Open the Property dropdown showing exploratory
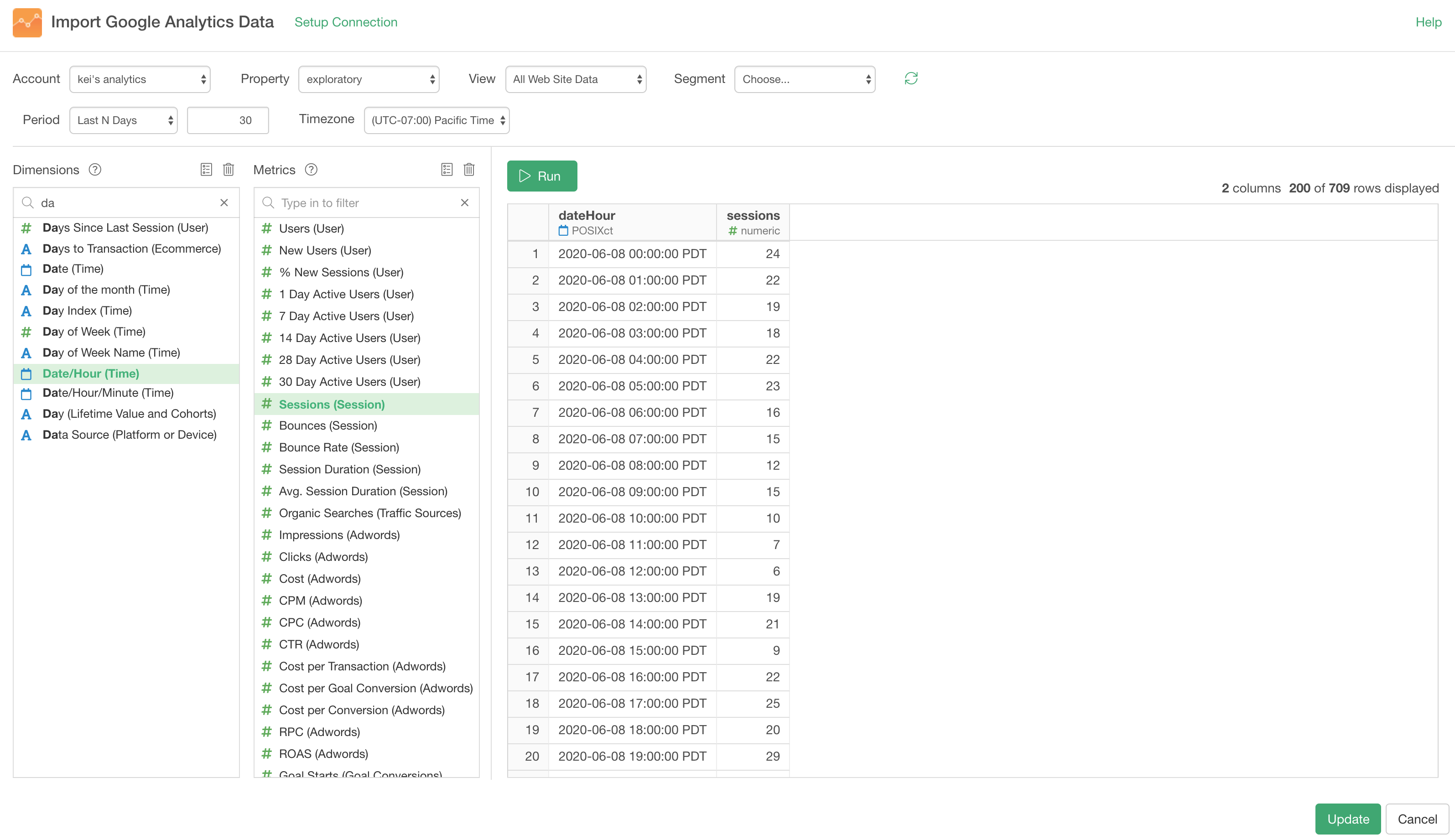 369,79
